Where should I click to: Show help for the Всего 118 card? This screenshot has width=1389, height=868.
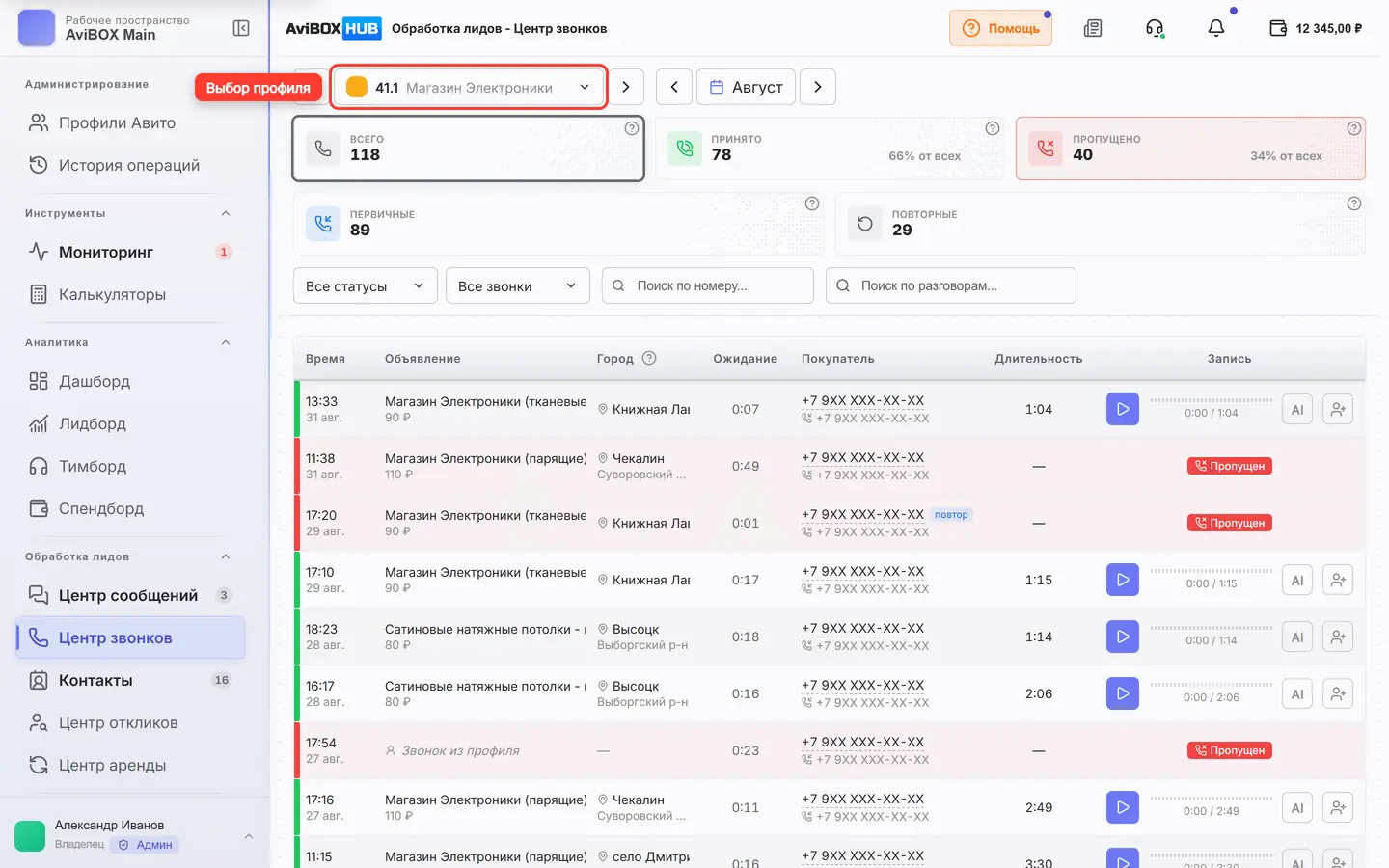[632, 128]
